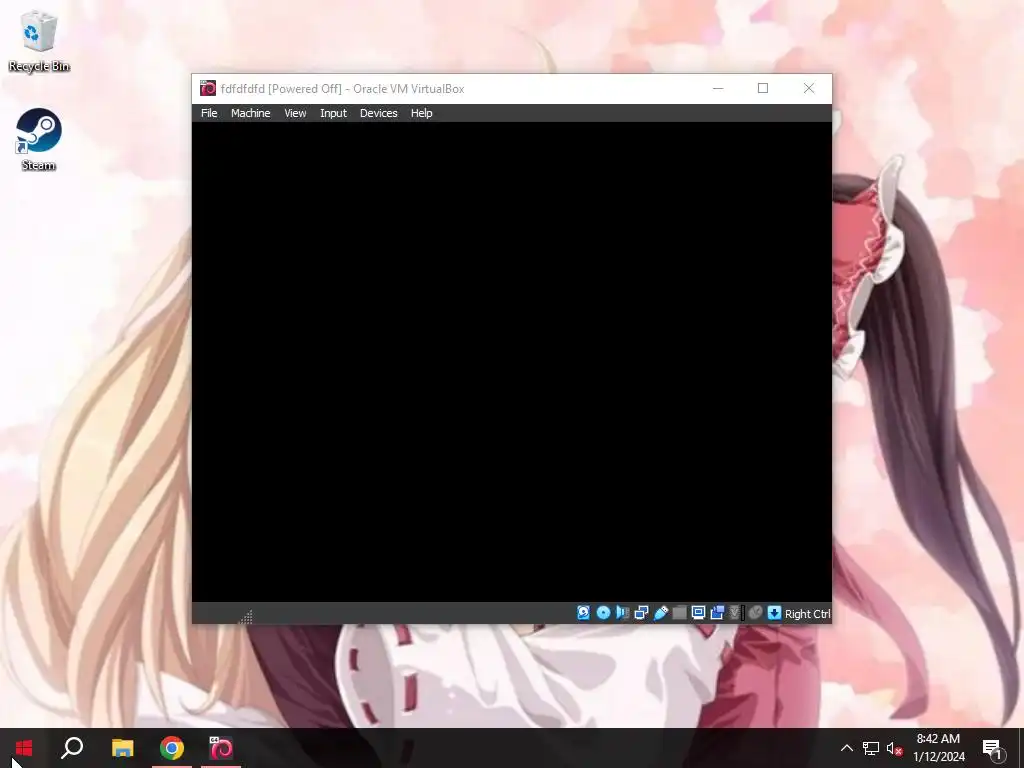The height and width of the screenshot is (768, 1024).
Task: Close the VirtualBox VM window
Action: point(808,88)
